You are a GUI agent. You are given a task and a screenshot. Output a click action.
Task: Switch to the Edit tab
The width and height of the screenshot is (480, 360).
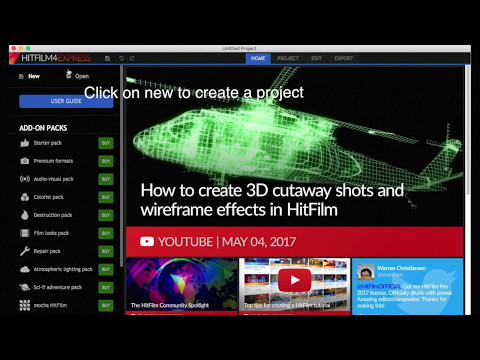(316, 58)
